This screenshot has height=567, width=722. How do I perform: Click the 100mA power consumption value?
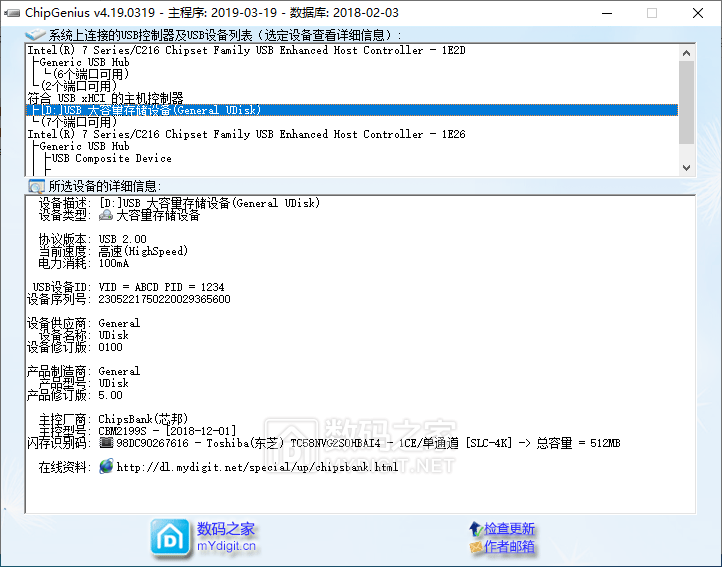[114, 263]
